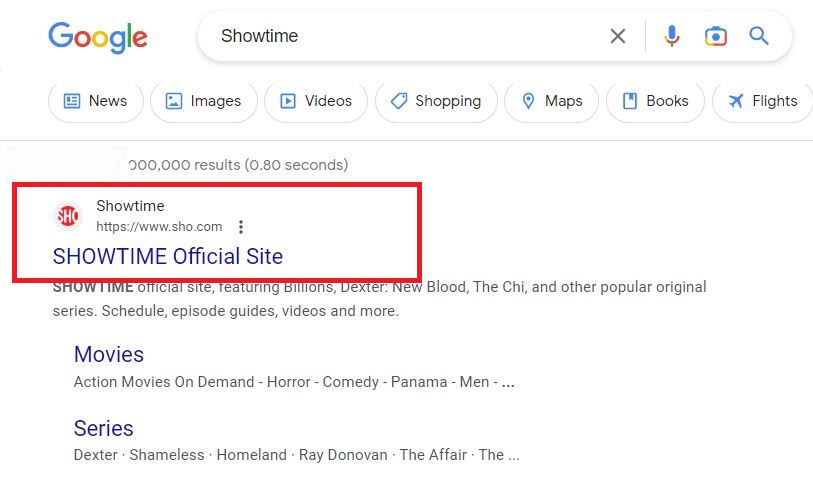Open the Shopping filter

pyautogui.click(x=436, y=101)
